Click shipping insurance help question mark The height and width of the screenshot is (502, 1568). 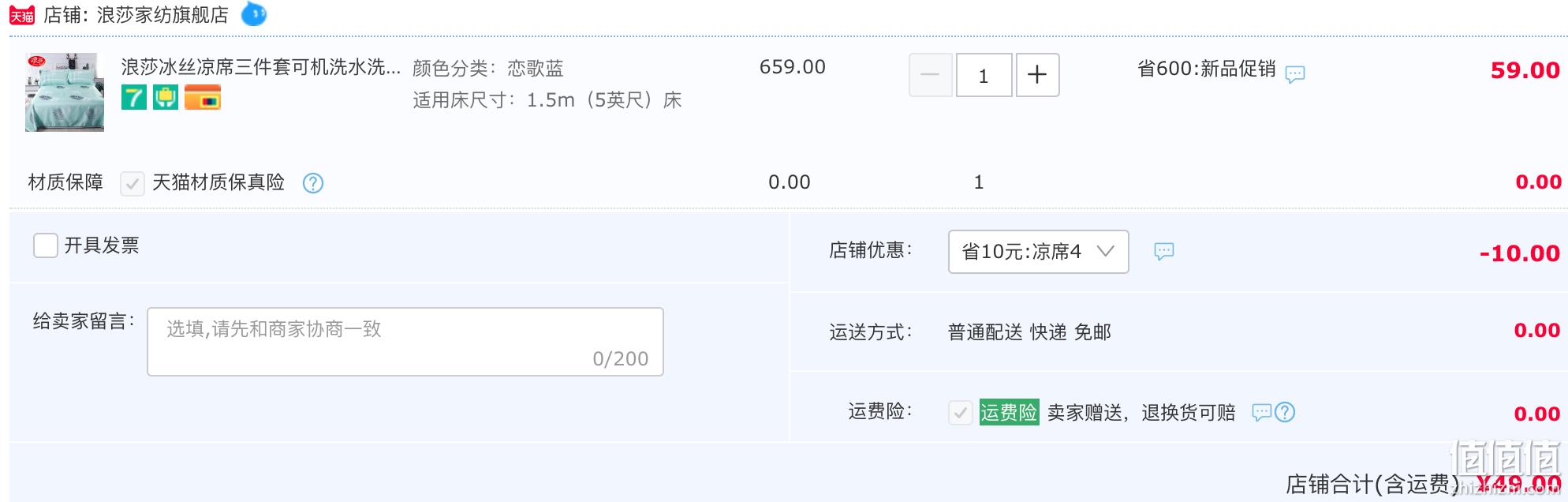[1285, 412]
